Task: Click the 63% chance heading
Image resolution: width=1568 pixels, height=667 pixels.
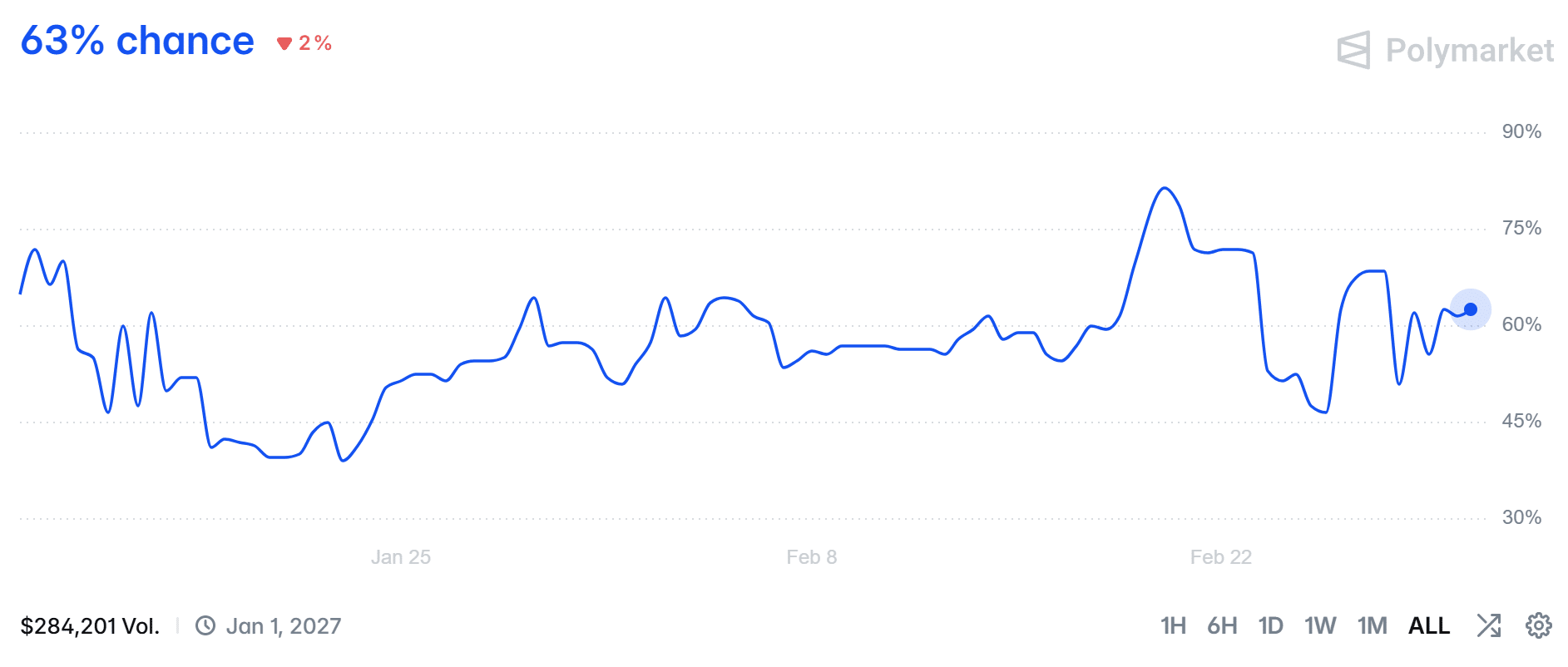Action: (137, 41)
